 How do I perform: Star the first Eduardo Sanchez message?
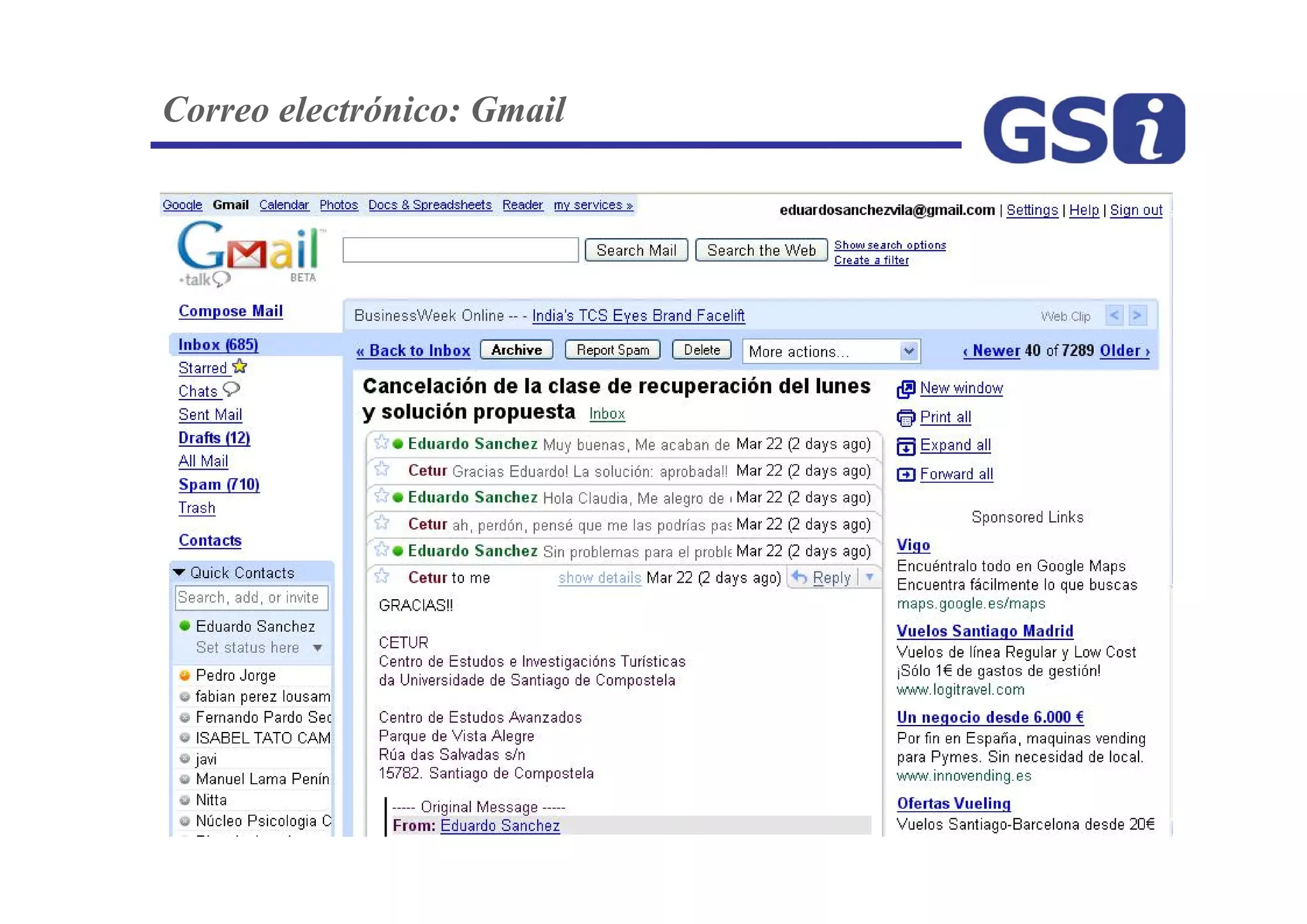382,443
